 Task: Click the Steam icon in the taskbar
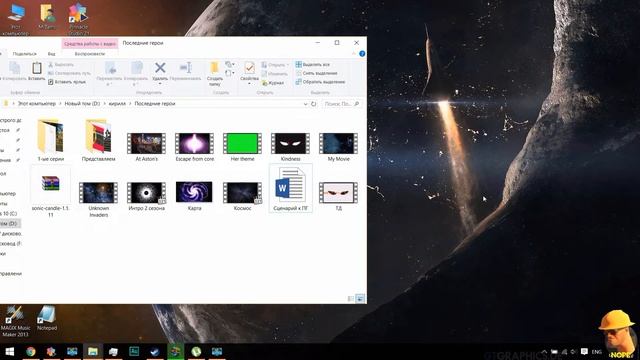tap(155, 351)
